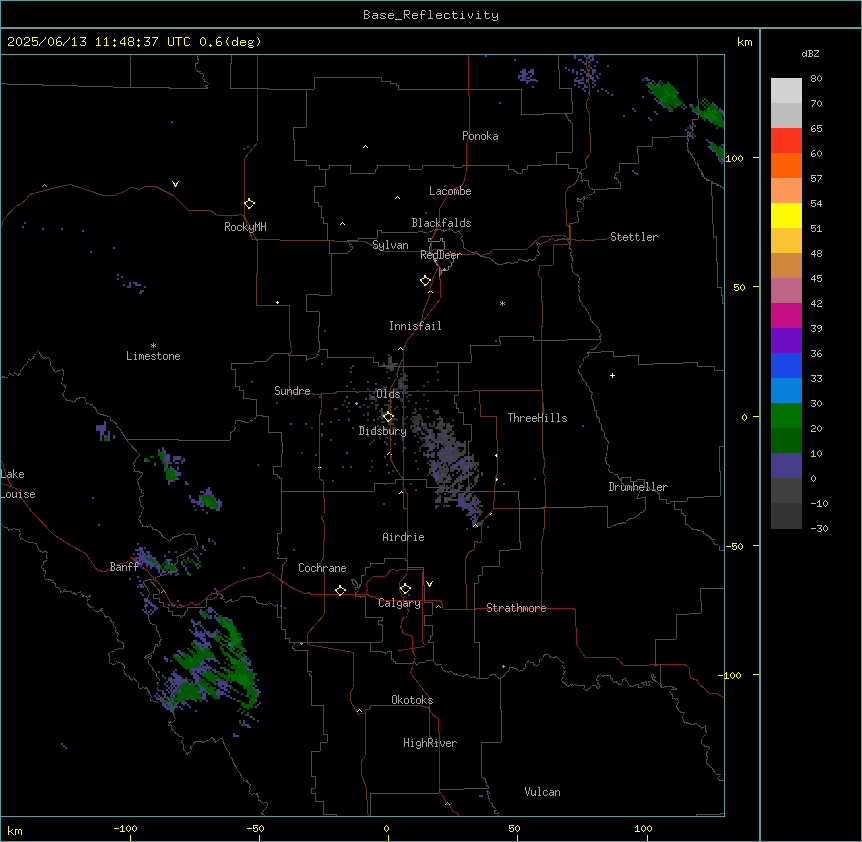Pick the yellow 54 dBZ legend swatch
The height and width of the screenshot is (842, 862).
pyautogui.click(x=786, y=215)
